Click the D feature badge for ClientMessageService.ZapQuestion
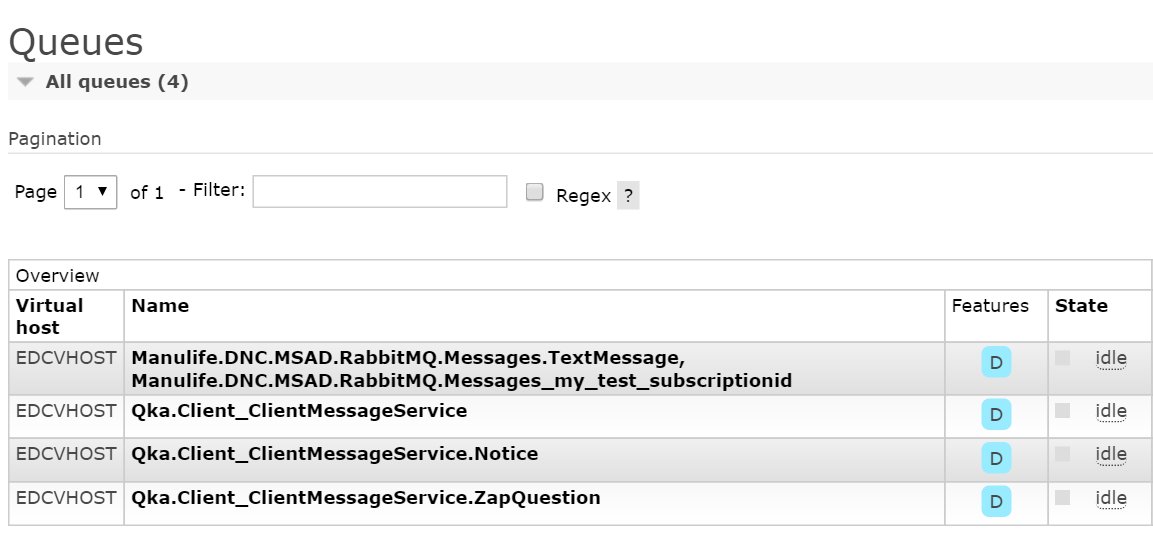Viewport: 1153px width, 545px height. pos(995,501)
